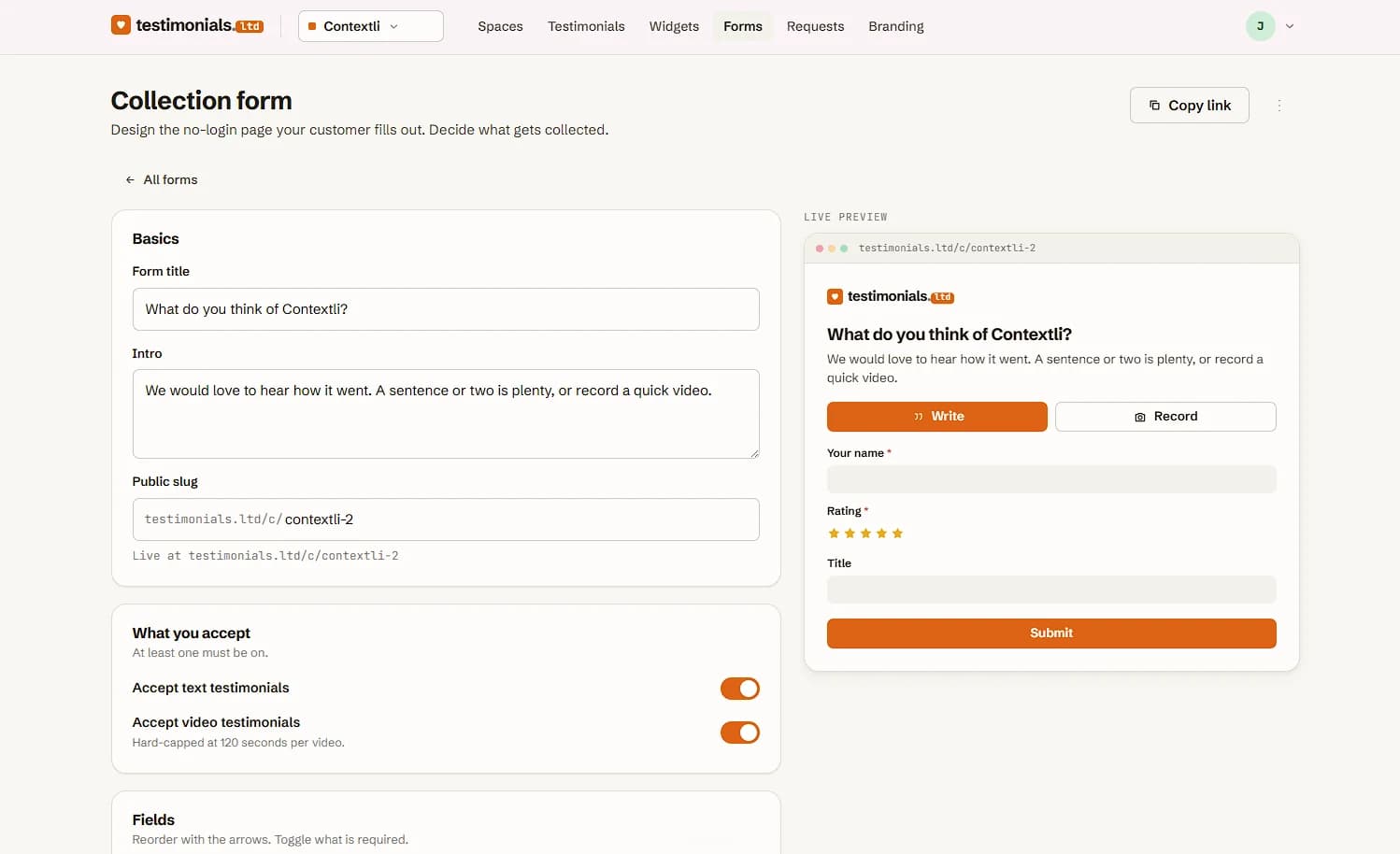Open the Contextli workspace dropdown
This screenshot has width=1400, height=854.
371,26
